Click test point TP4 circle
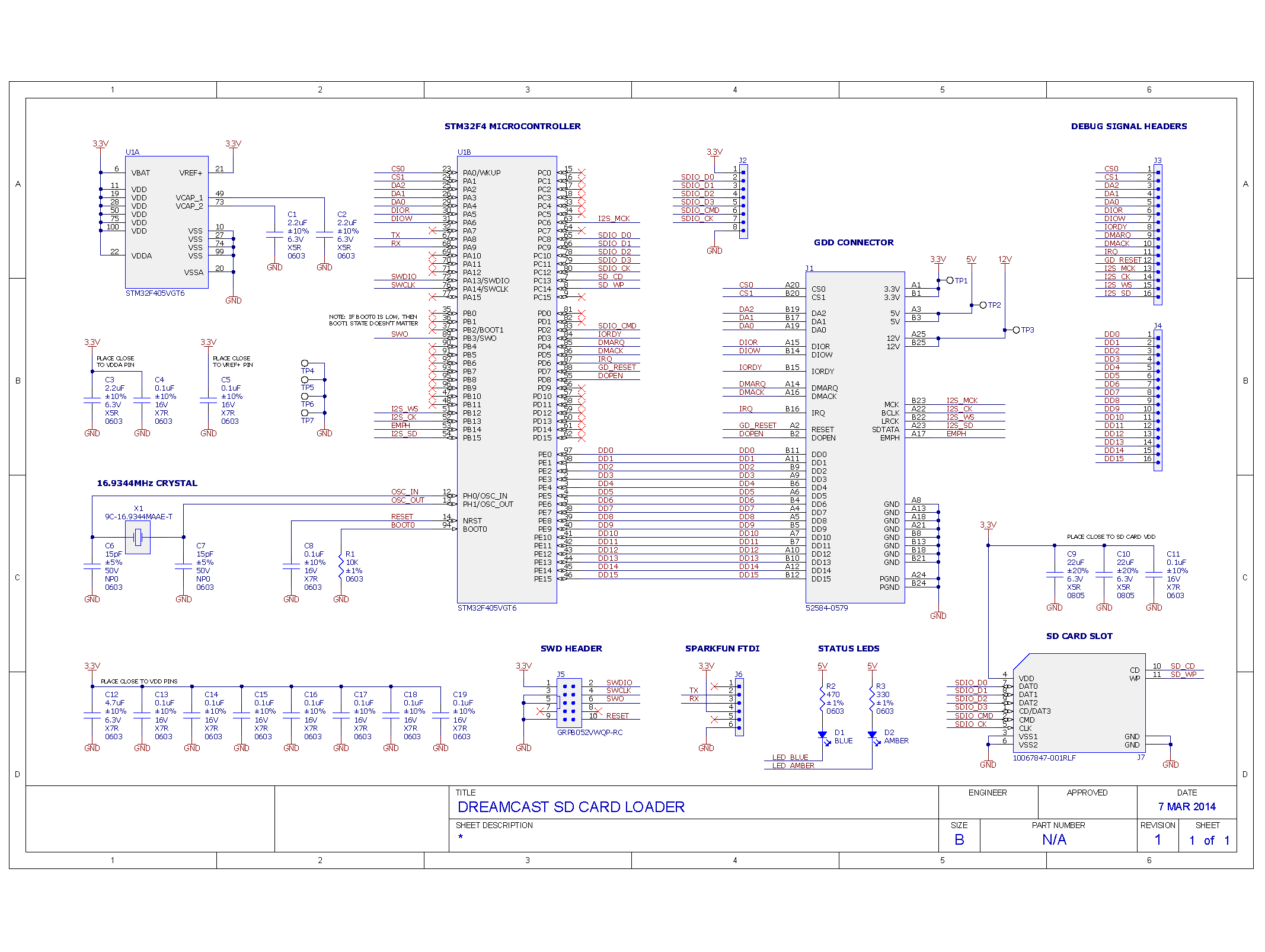The image size is (1265, 952). click(x=305, y=363)
